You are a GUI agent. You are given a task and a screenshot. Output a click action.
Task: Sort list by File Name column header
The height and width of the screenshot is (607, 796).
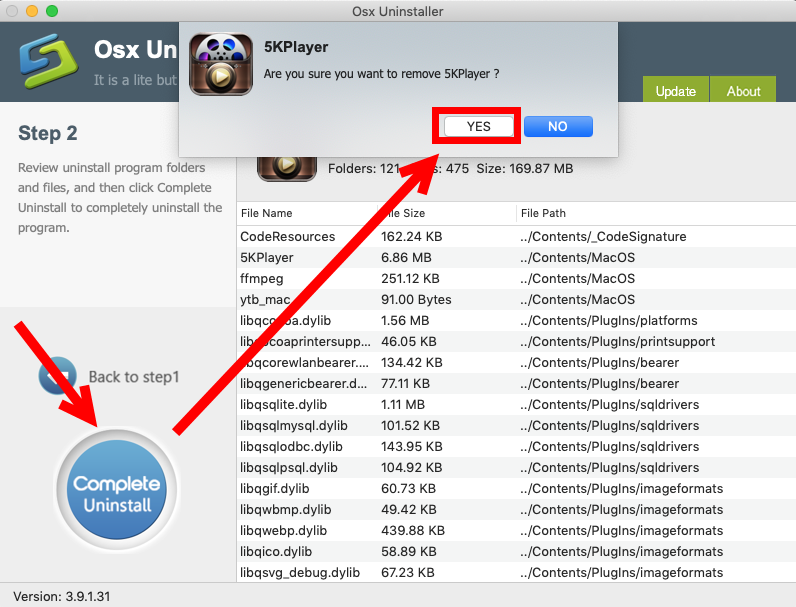click(266, 213)
